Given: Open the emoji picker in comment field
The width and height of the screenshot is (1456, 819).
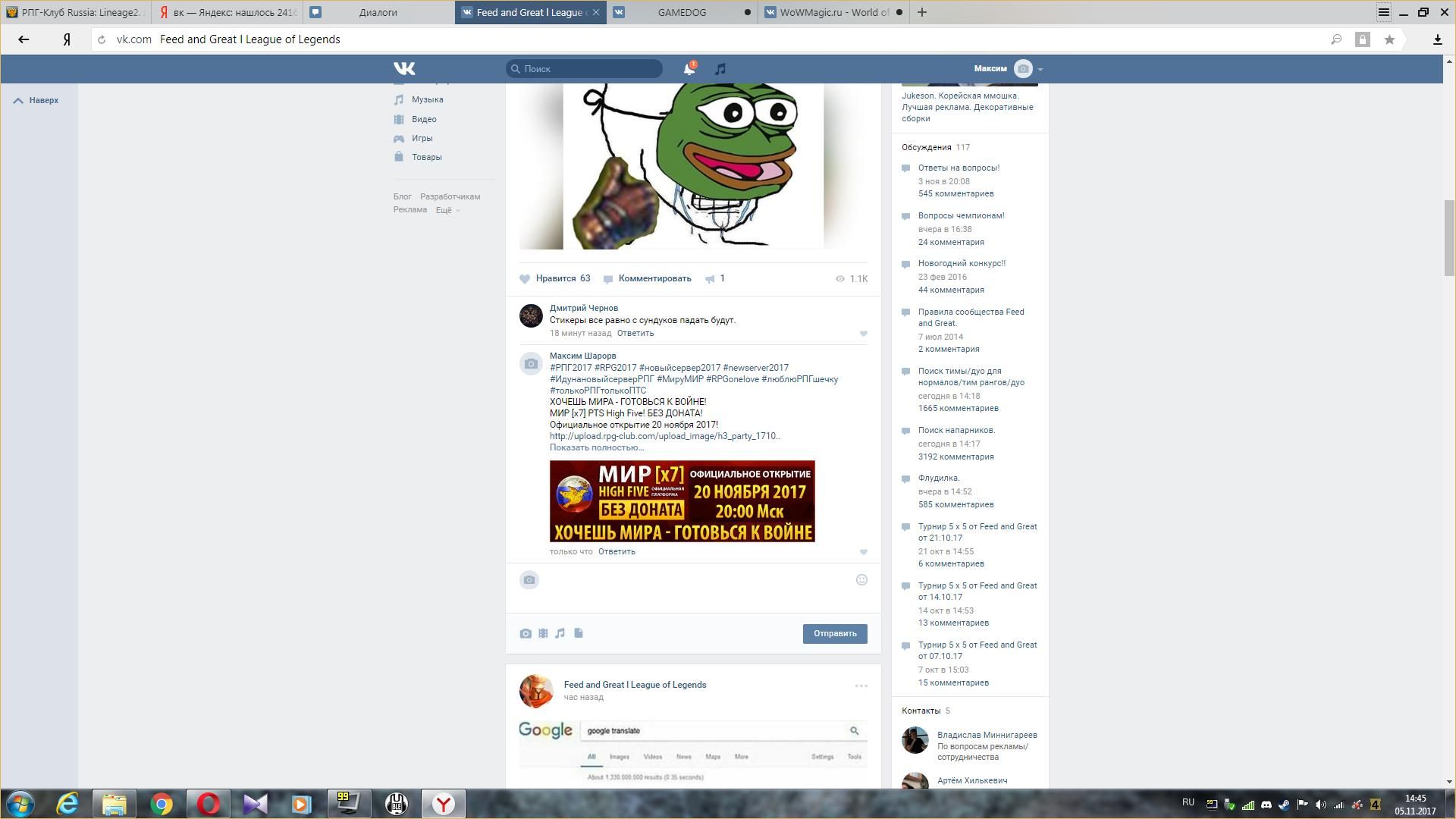Looking at the screenshot, I should [861, 580].
